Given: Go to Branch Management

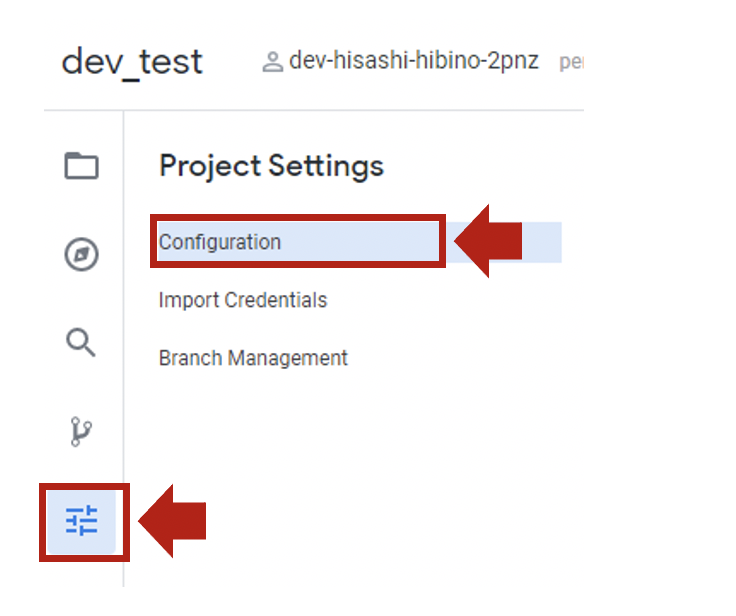Looking at the screenshot, I should pyautogui.click(x=253, y=358).
